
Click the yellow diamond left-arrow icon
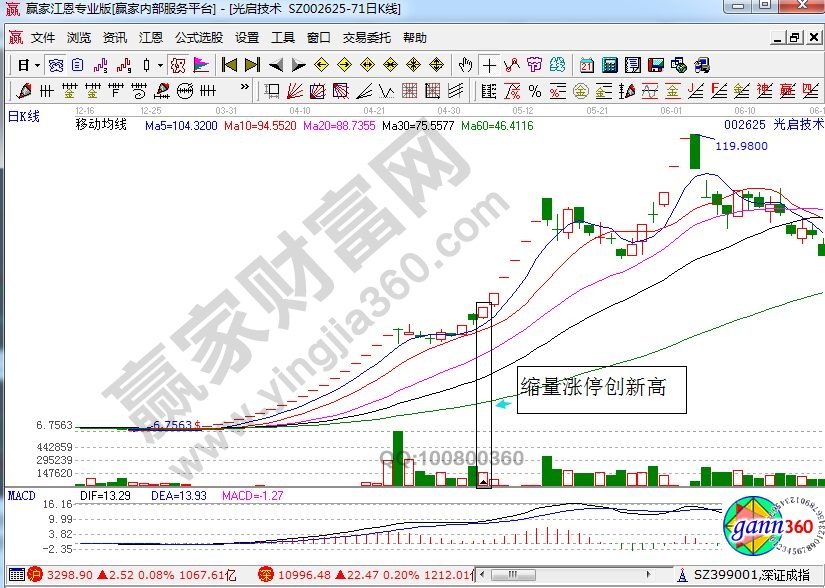point(321,65)
